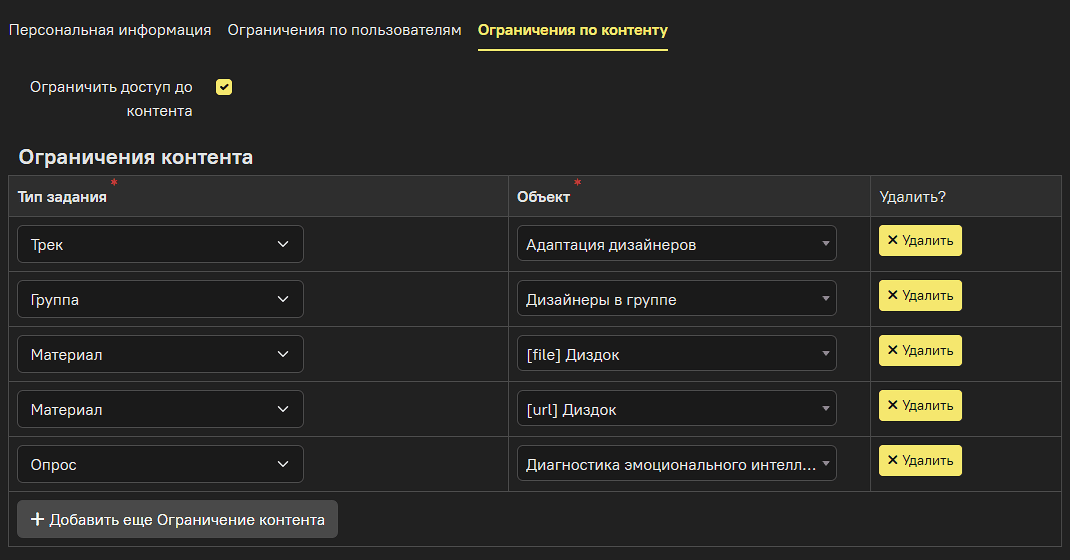Viewport: 1070px width, 560px height.
Task: Open the object dropdown 'Адаптация дизайнеров'
Action: coord(676,244)
